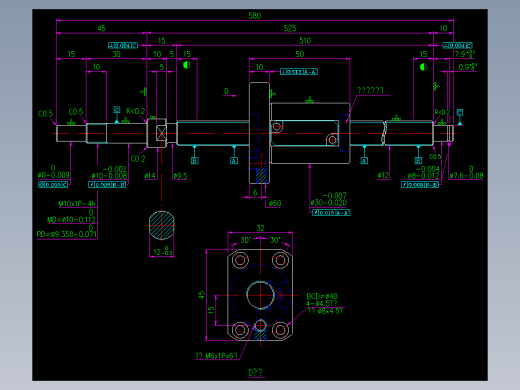This screenshot has width=520, height=390.
Task: Select the ?? M6x1Px6? thread note
Action: point(217,356)
